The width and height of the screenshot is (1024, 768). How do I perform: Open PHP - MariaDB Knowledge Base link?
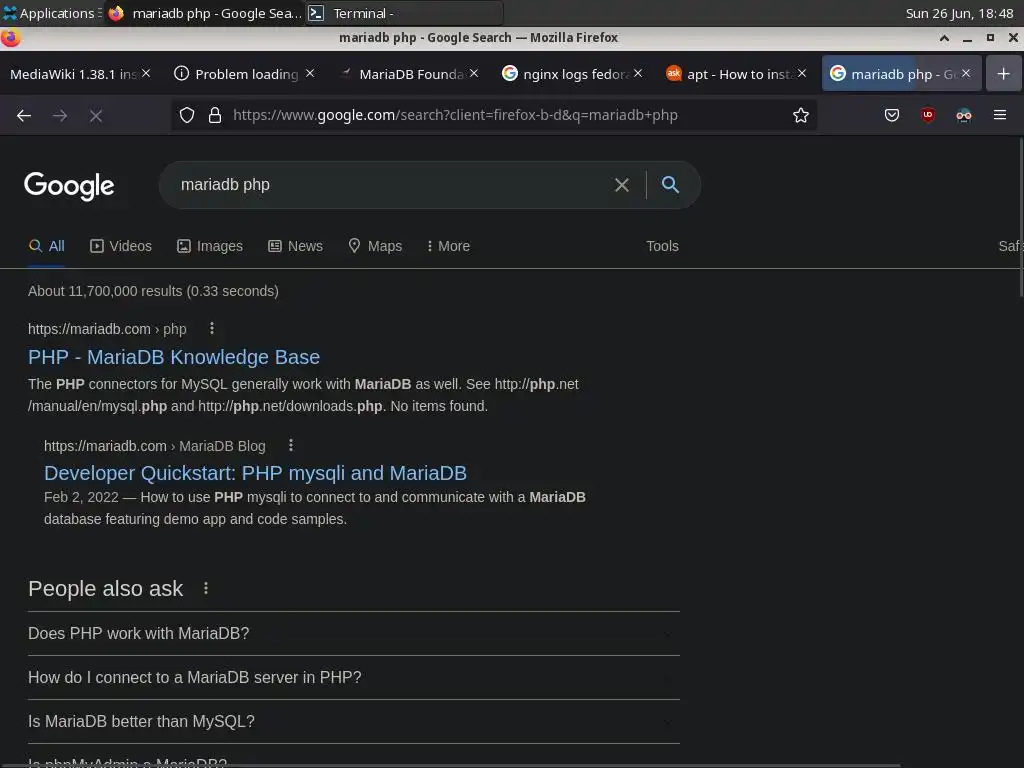(x=174, y=357)
